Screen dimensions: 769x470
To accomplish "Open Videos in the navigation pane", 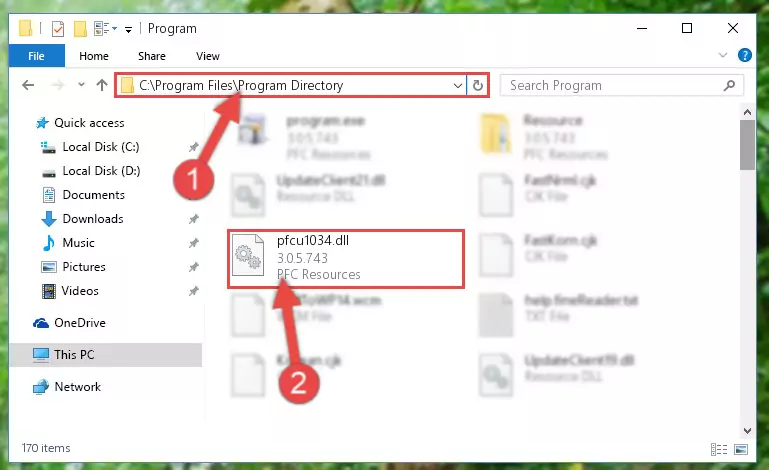I will point(80,291).
